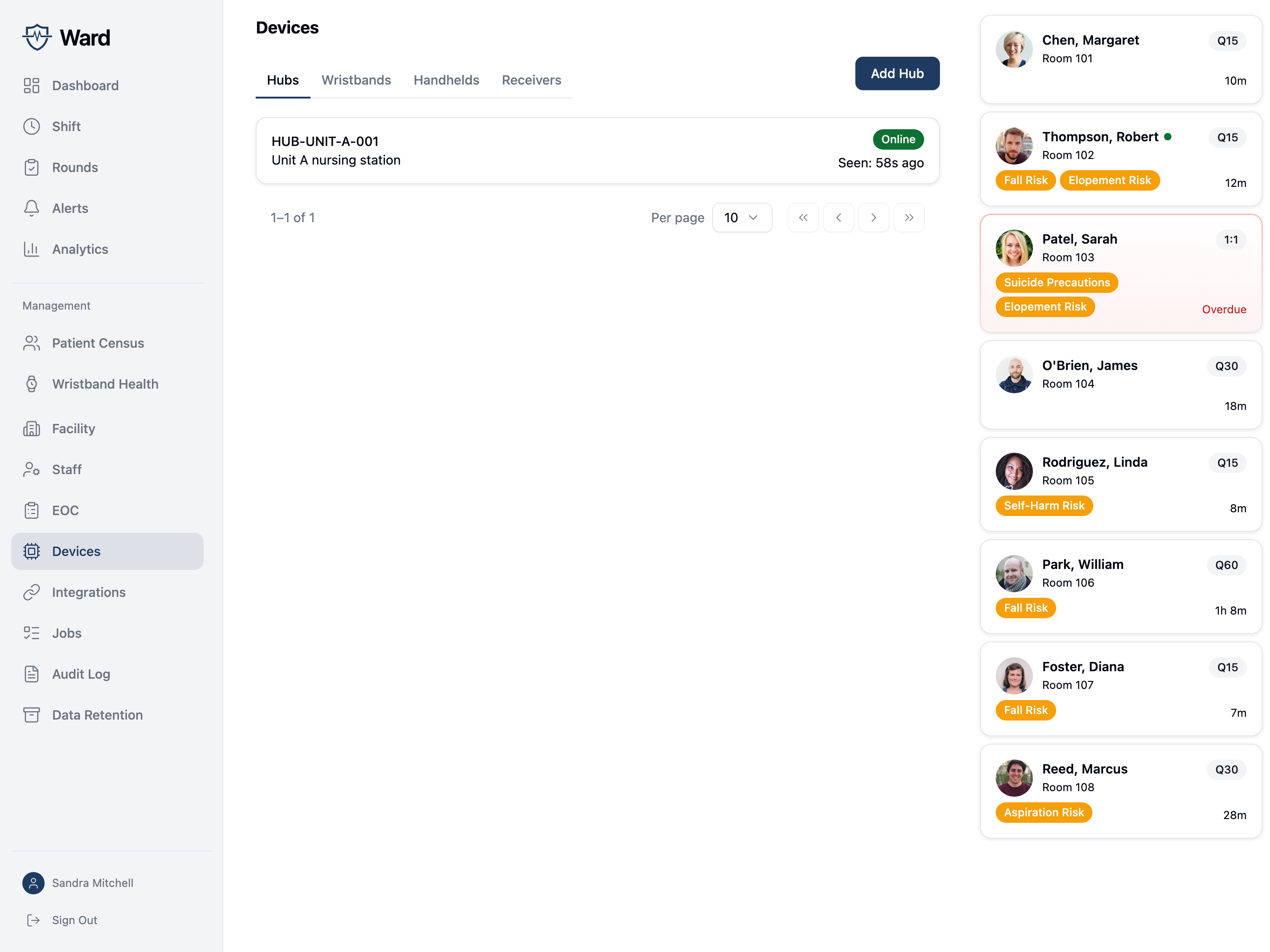Open Alerts bell icon
1270x952 pixels.
[x=32, y=208]
